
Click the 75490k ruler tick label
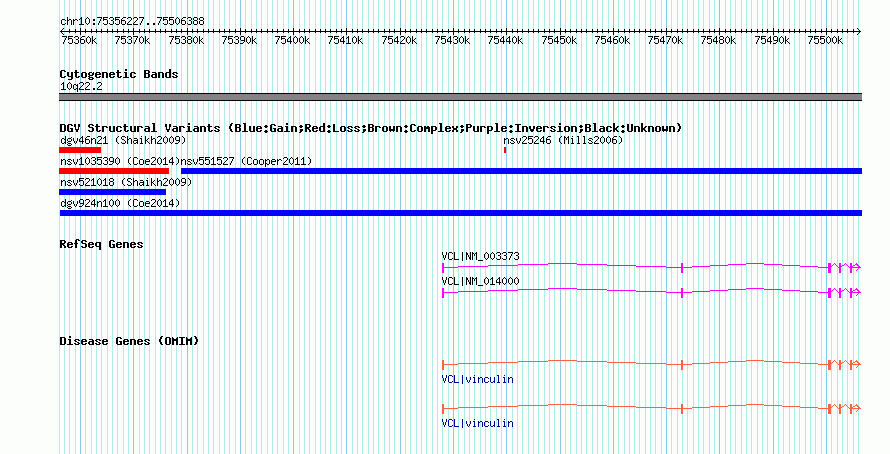772,40
